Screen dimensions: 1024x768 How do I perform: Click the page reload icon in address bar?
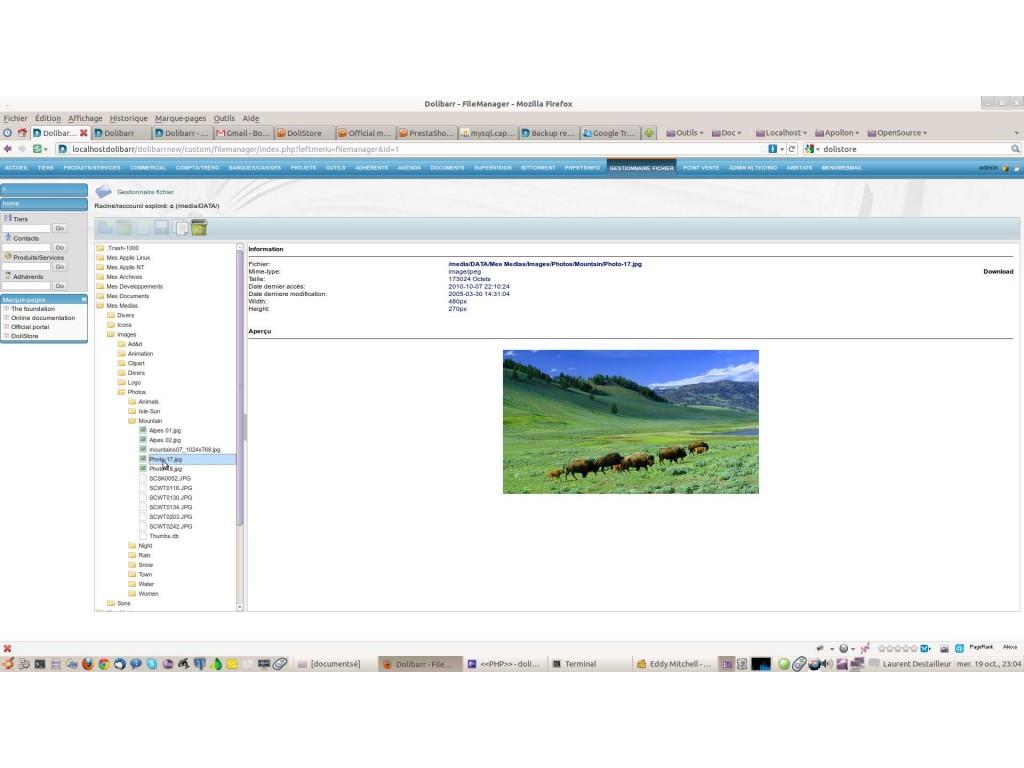coord(792,149)
